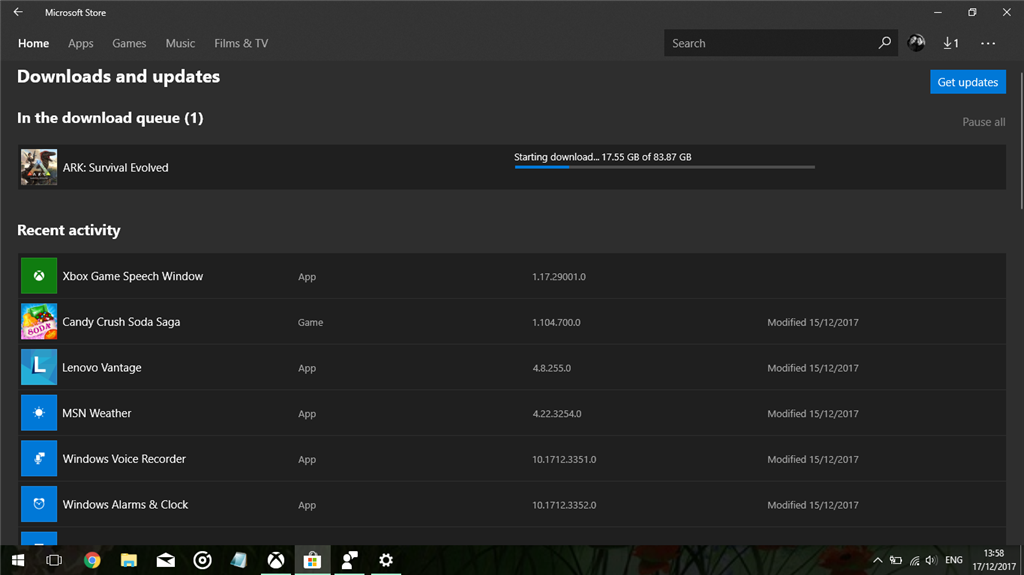1024x575 pixels.
Task: Click the ENG language indicator
Action: coord(953,561)
